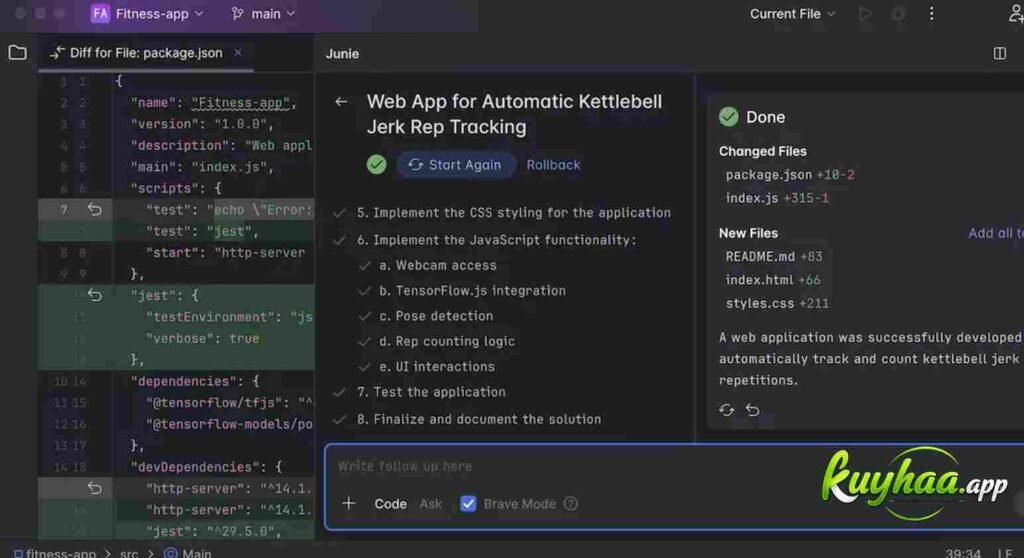Click the "devDependencies": { line in diff

point(206,467)
